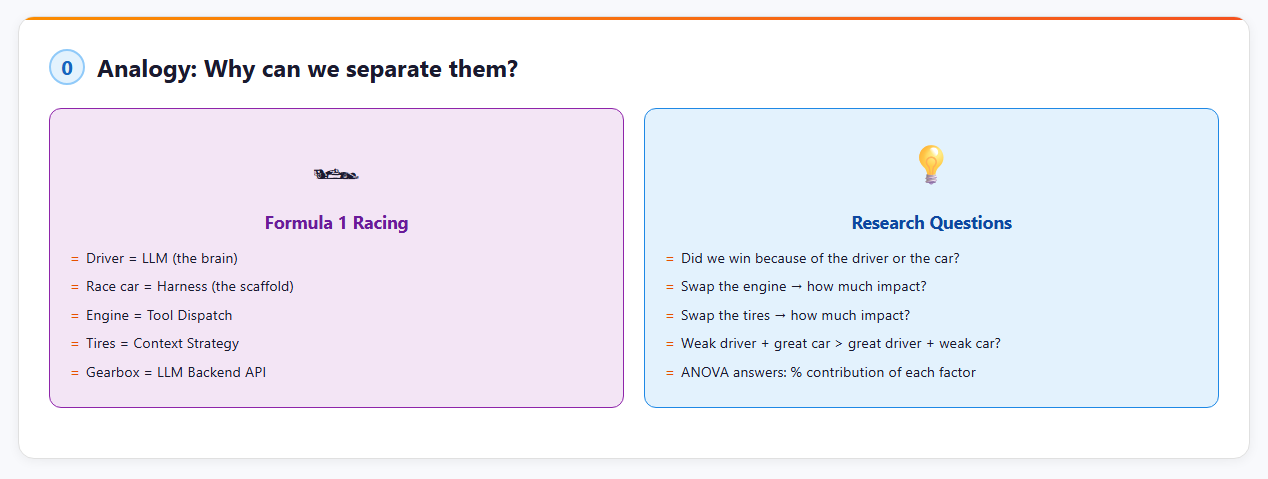Click the 'Tires = Context Strategy' item
1268x479 pixels.
pos(162,343)
